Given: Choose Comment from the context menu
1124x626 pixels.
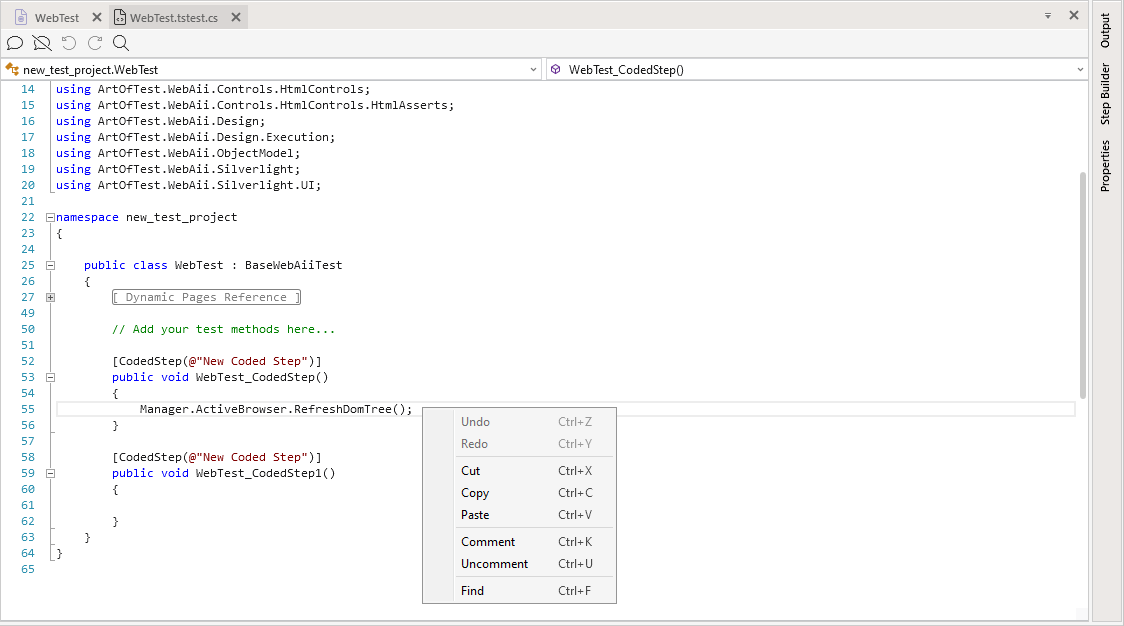Looking at the screenshot, I should [x=519, y=541].
